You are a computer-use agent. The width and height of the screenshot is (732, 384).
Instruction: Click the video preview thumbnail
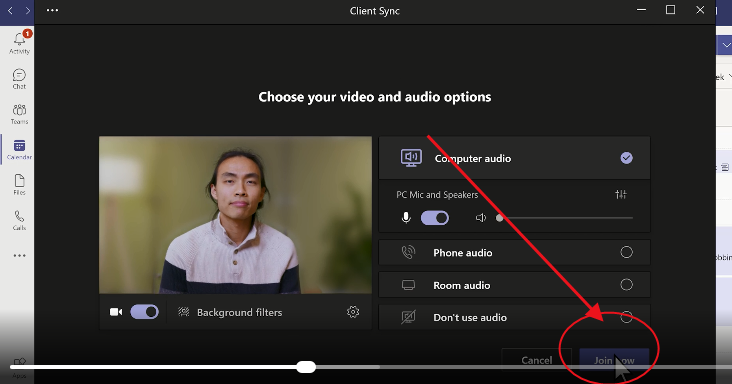[235, 215]
